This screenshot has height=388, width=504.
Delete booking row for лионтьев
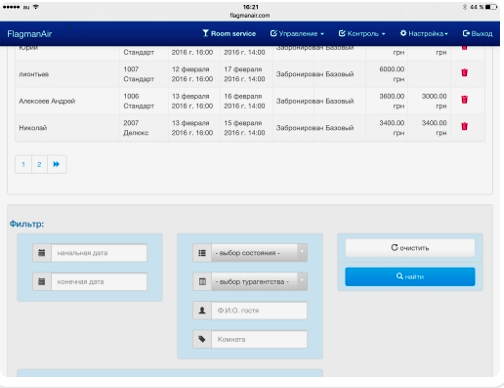(x=464, y=73)
